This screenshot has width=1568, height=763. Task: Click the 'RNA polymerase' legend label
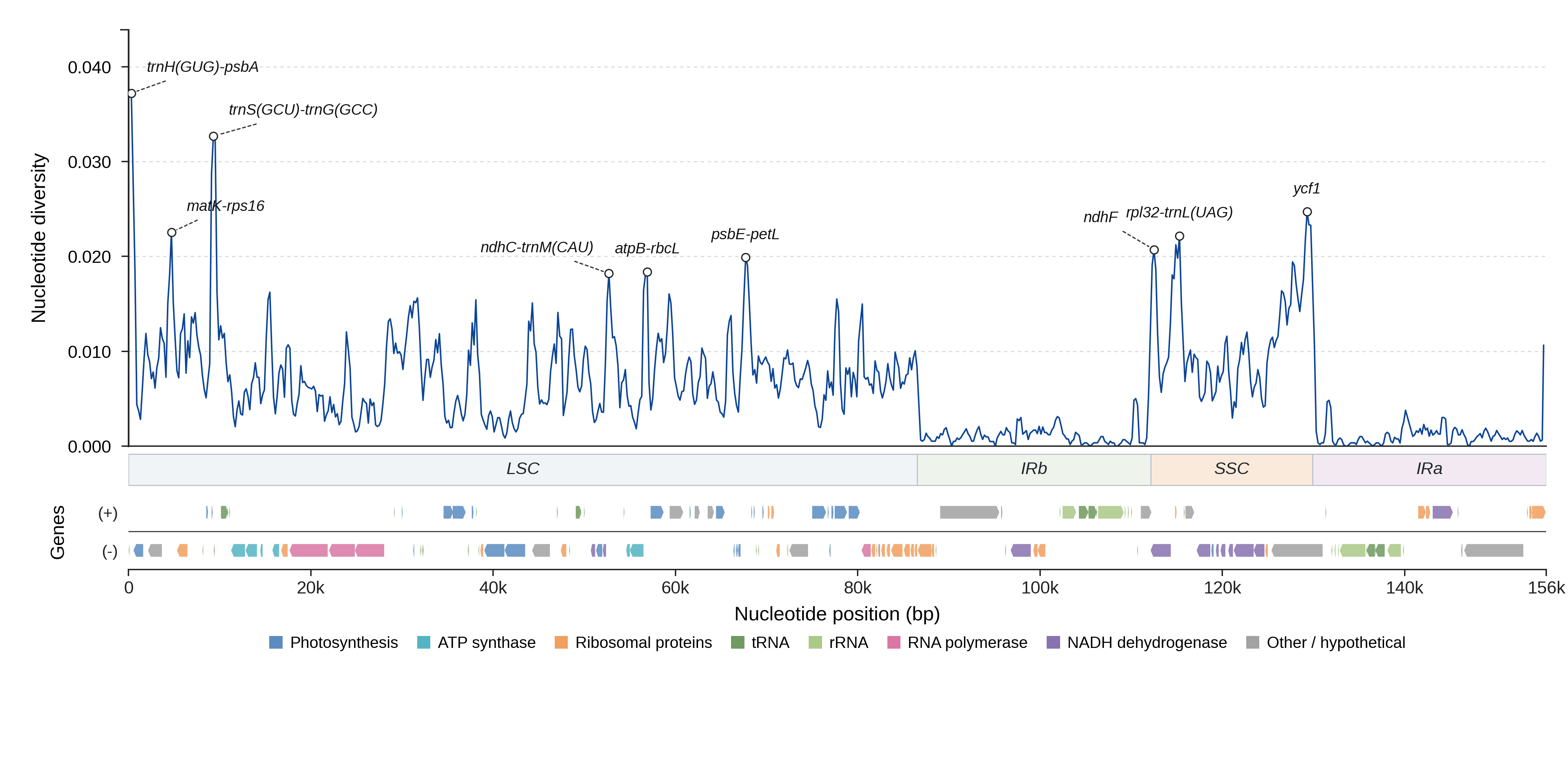point(968,642)
